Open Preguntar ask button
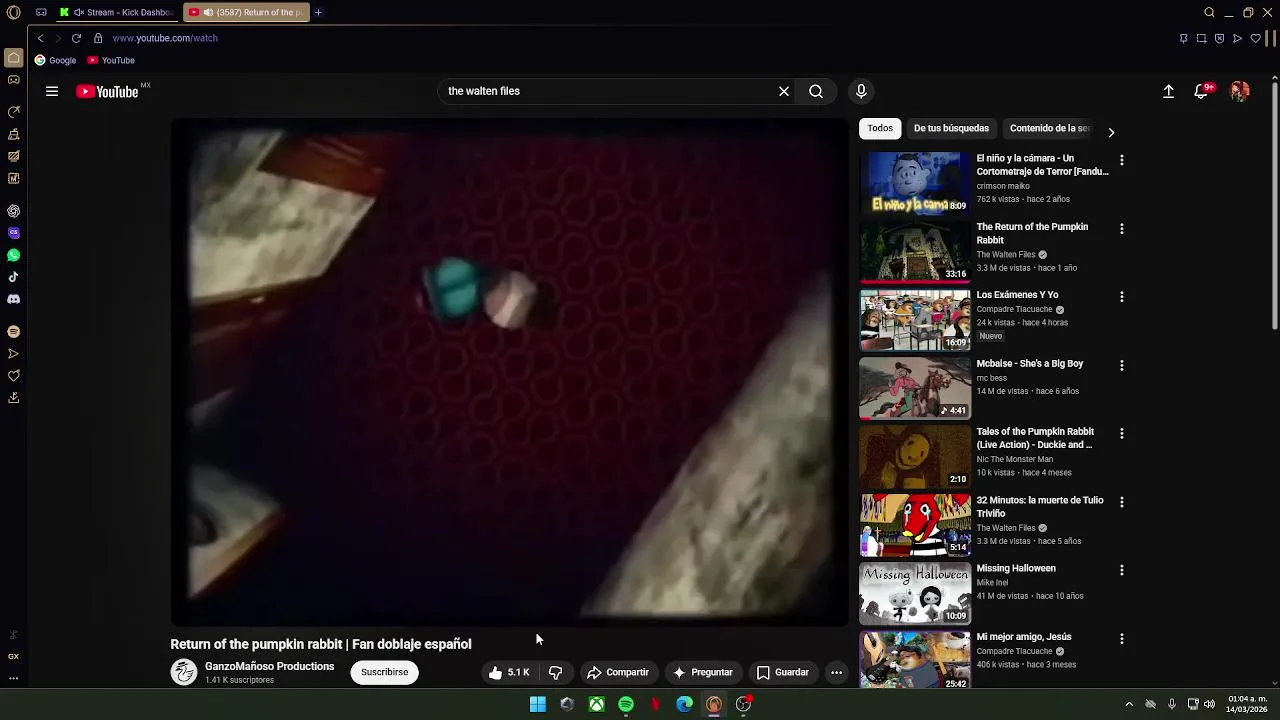The image size is (1280, 720). coord(703,672)
